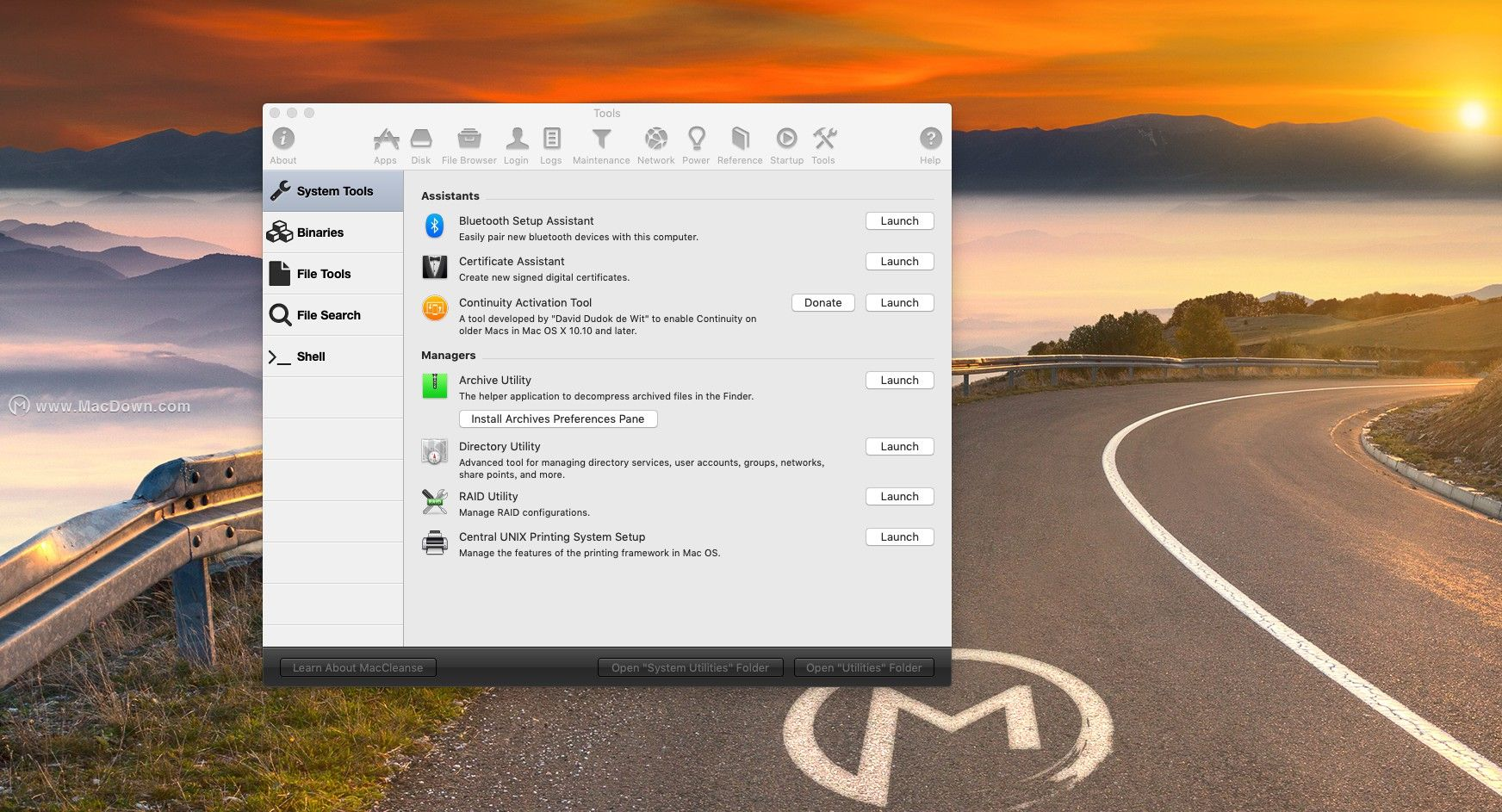Click the Bluetooth Setup Assistant title text
This screenshot has width=1502, height=812.
[x=526, y=221]
